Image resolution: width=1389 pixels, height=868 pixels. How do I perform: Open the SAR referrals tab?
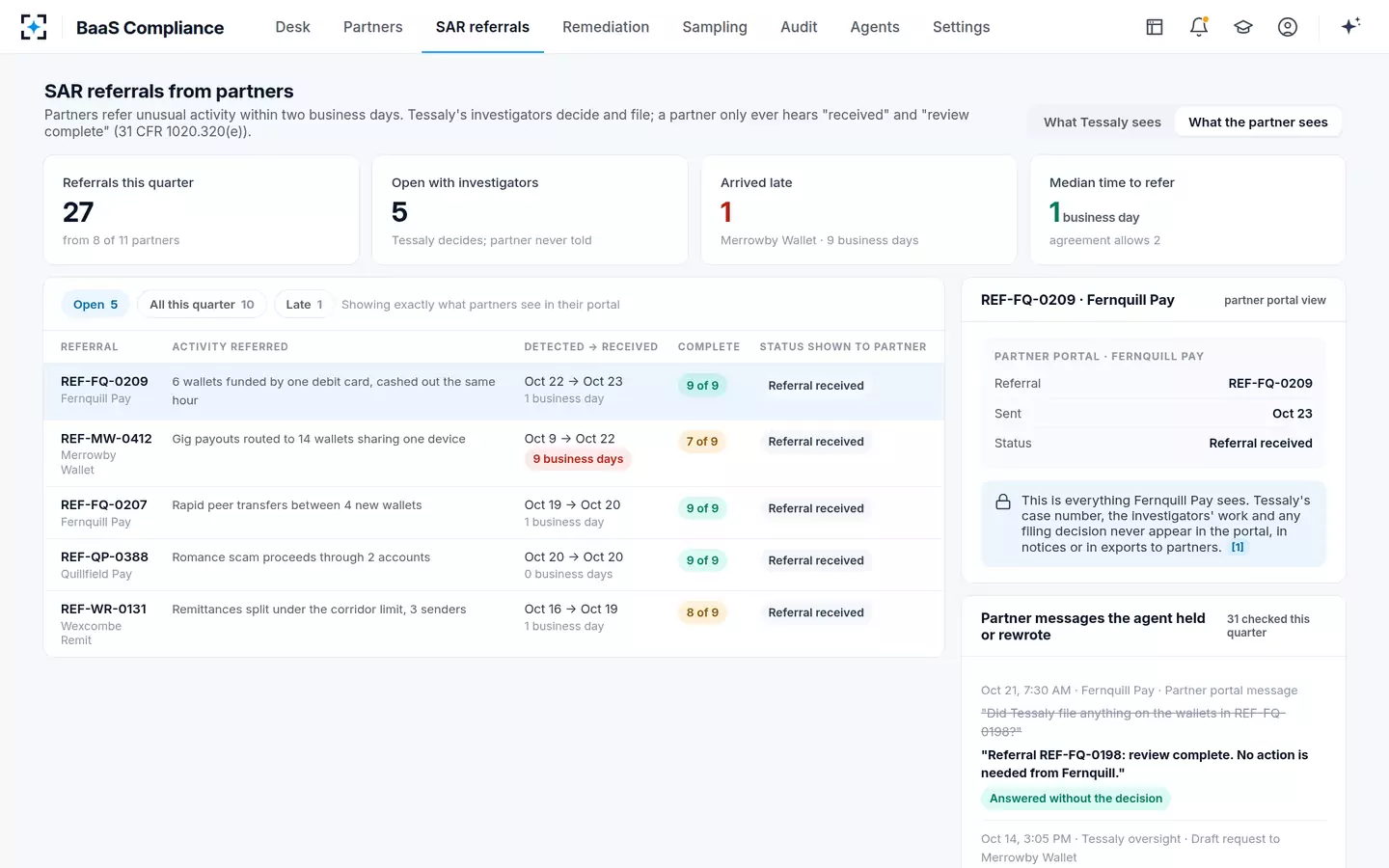pos(482,27)
